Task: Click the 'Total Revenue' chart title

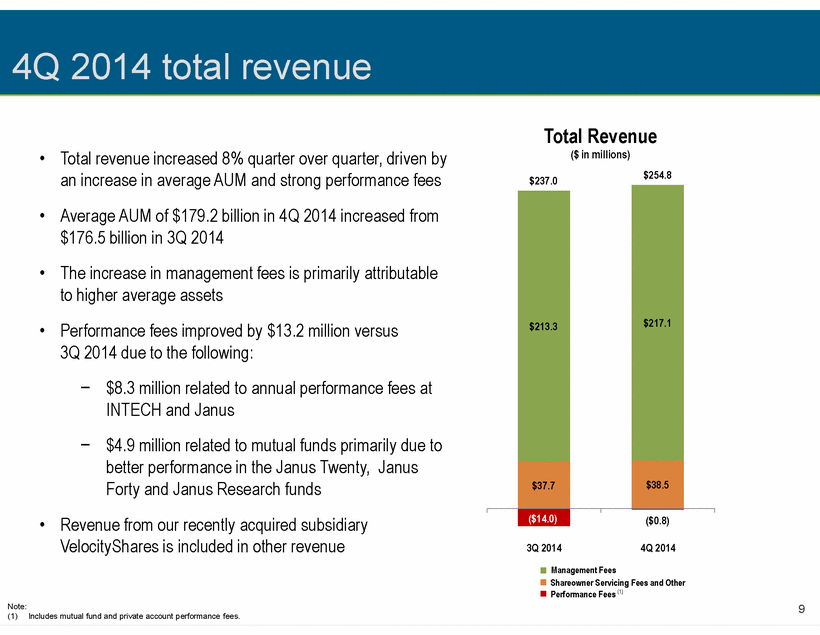Action: click(x=600, y=136)
